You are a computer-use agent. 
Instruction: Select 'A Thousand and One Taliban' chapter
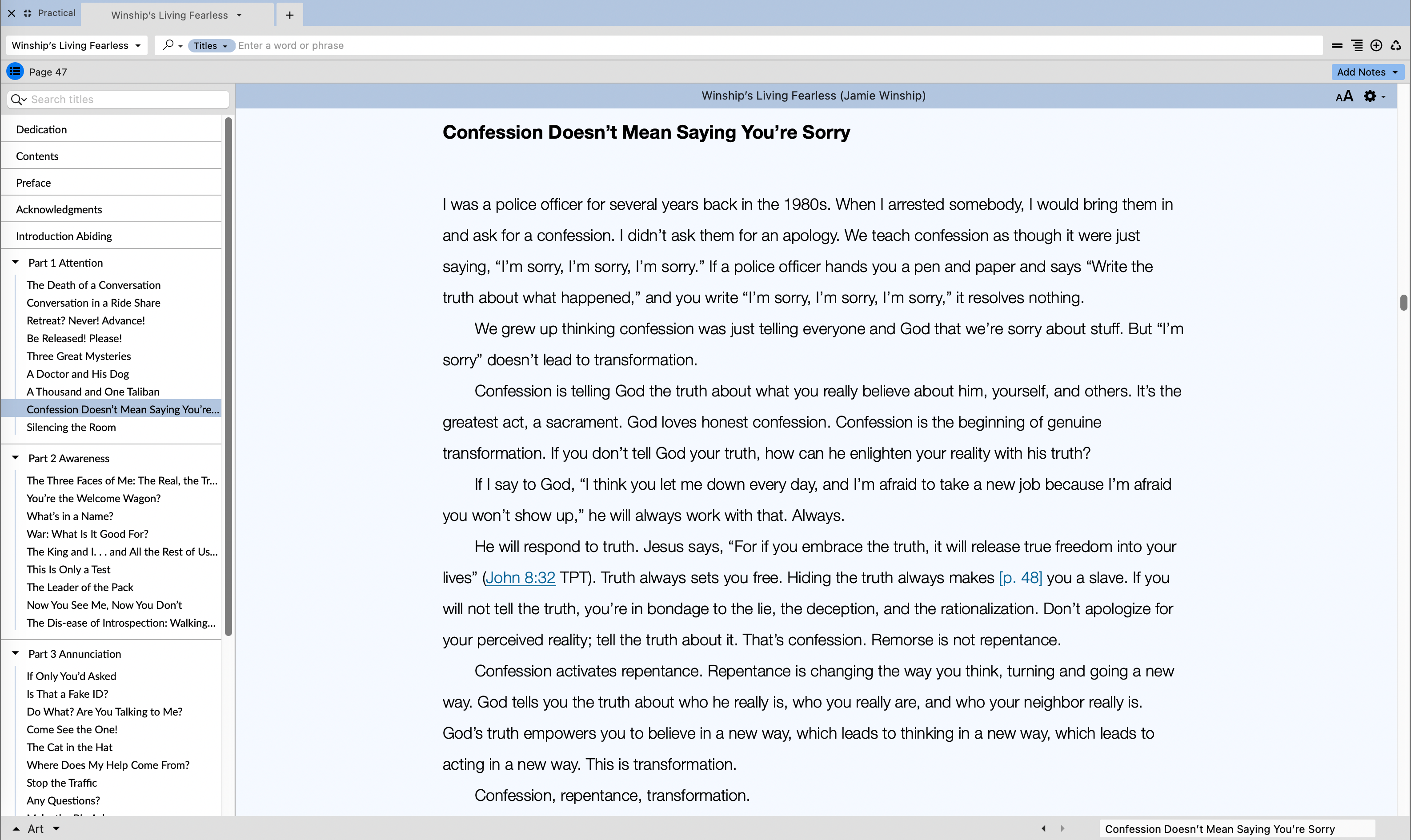pos(93,392)
